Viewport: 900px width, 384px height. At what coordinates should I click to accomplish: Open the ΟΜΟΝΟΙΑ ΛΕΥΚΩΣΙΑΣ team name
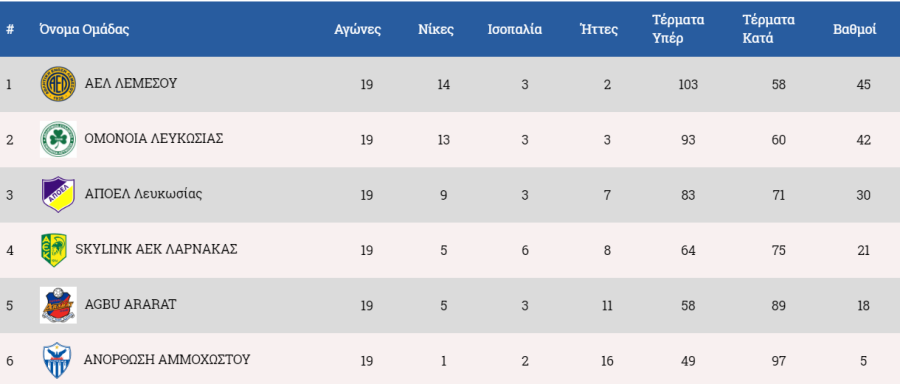click(154, 139)
